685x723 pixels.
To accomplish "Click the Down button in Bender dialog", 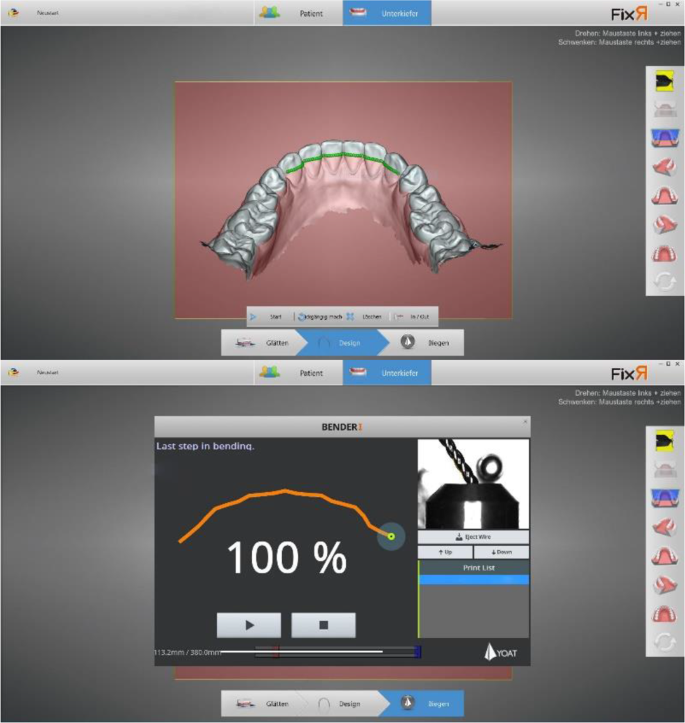I will click(x=501, y=552).
